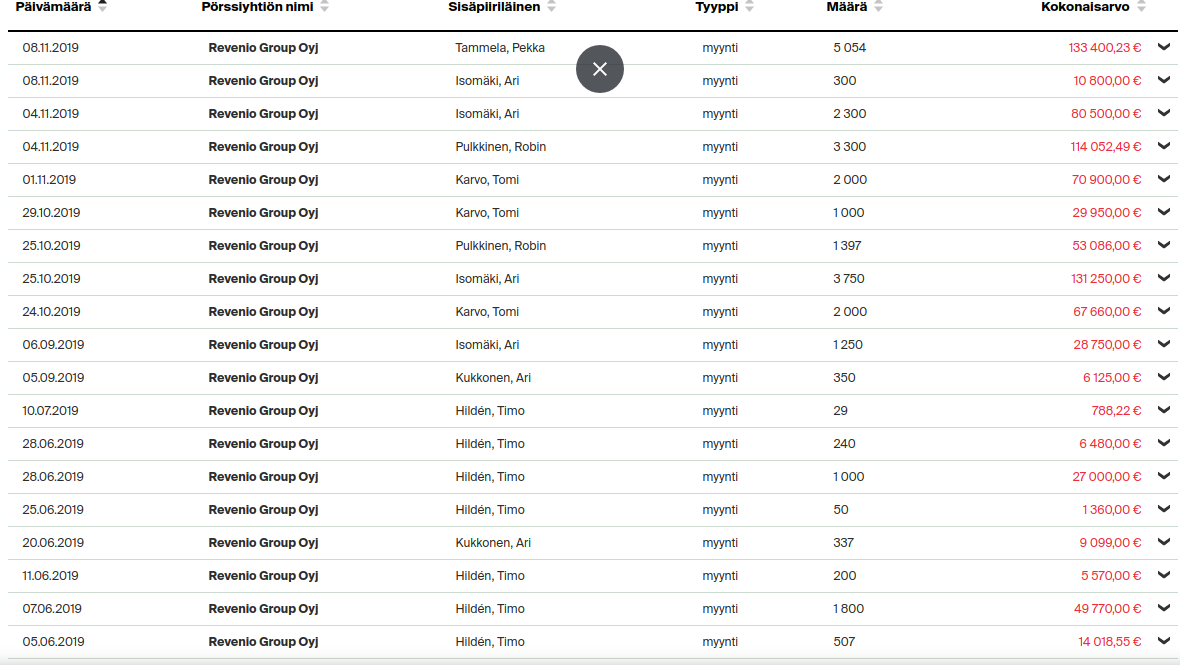Sort by Kokonaisarvo column arrows
The image size is (1180, 665).
pos(1142,7)
